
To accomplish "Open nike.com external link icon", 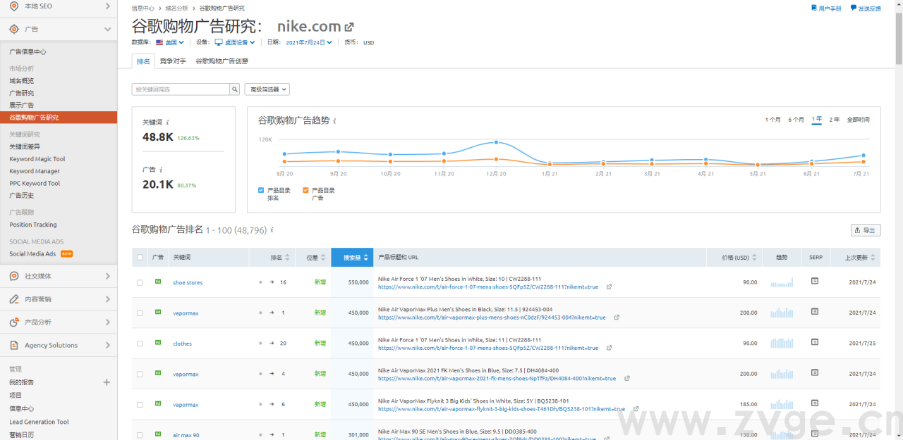I will pyautogui.click(x=348, y=27).
